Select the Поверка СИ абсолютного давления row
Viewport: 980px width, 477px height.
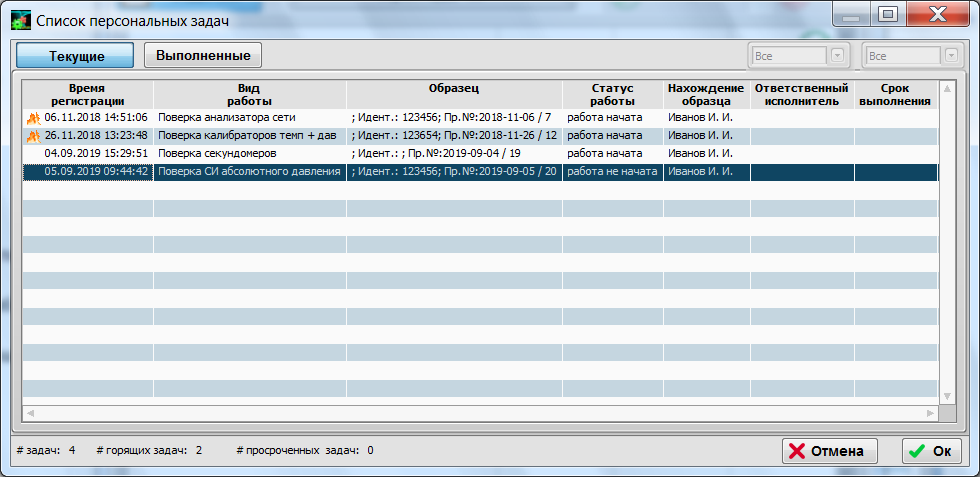tap(249, 172)
